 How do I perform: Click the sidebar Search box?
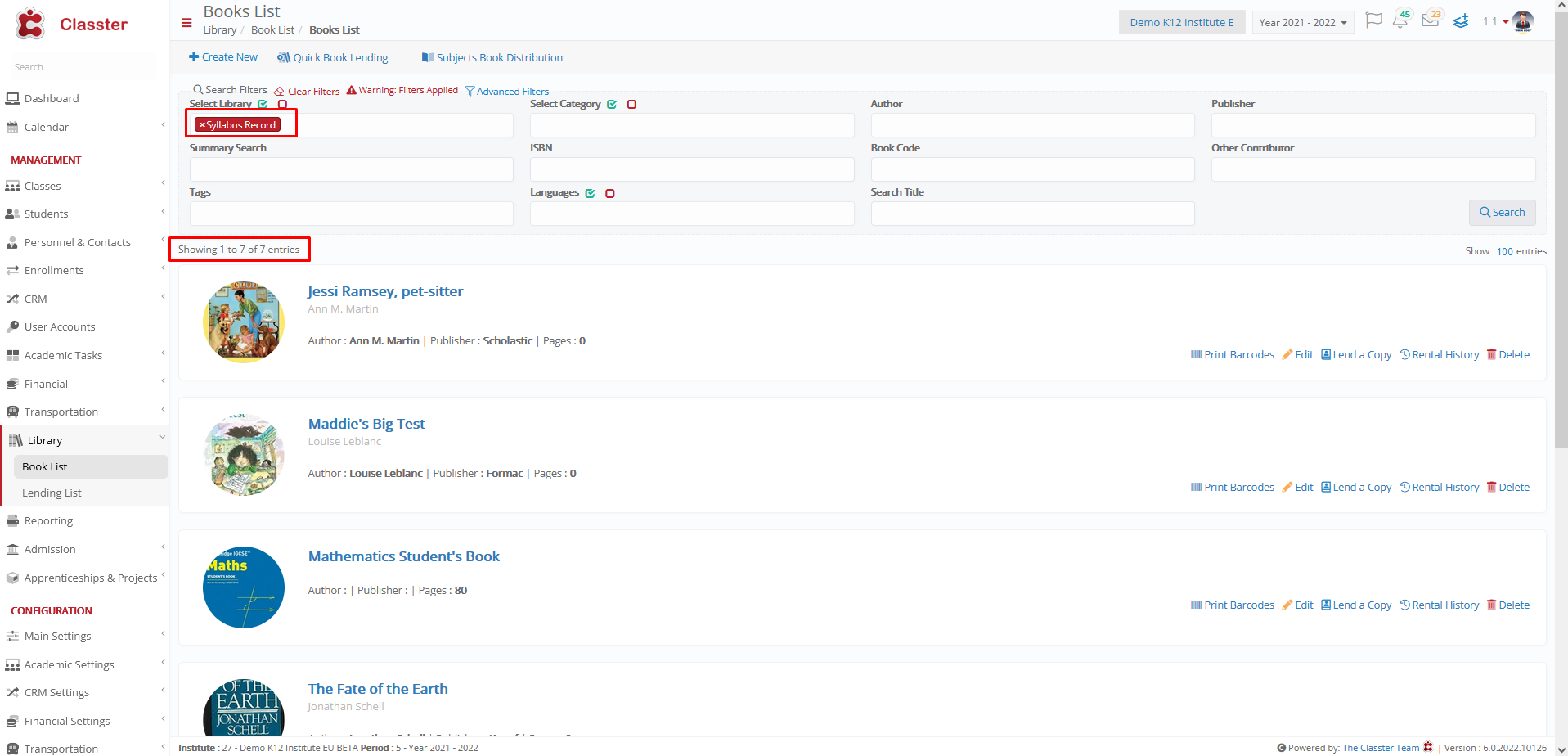pyautogui.click(x=82, y=67)
